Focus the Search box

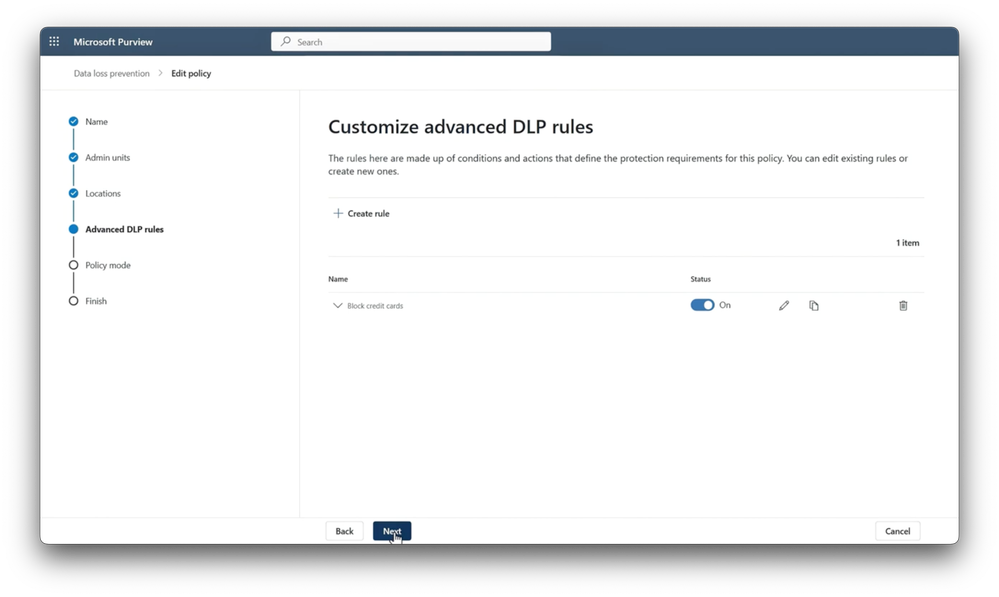[411, 41]
